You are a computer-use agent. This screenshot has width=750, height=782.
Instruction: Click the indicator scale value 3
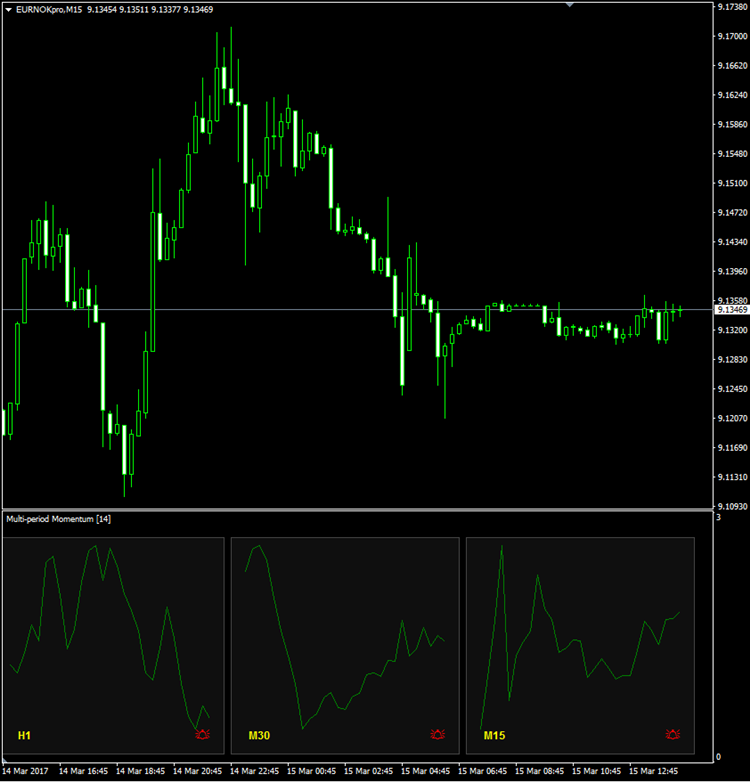(x=719, y=517)
